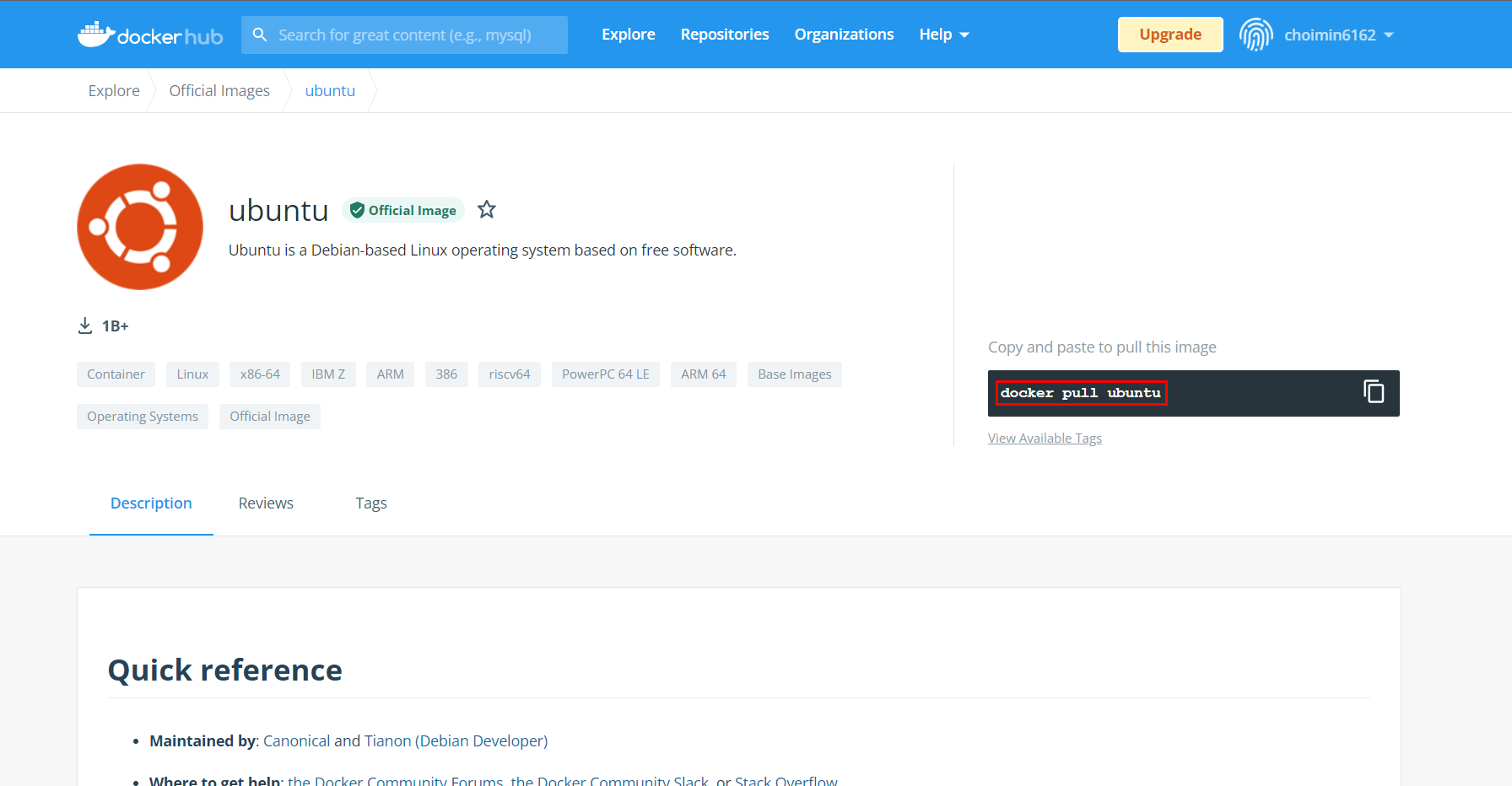Click the Operating Systems tag chip
The image size is (1512, 786).
click(x=143, y=417)
